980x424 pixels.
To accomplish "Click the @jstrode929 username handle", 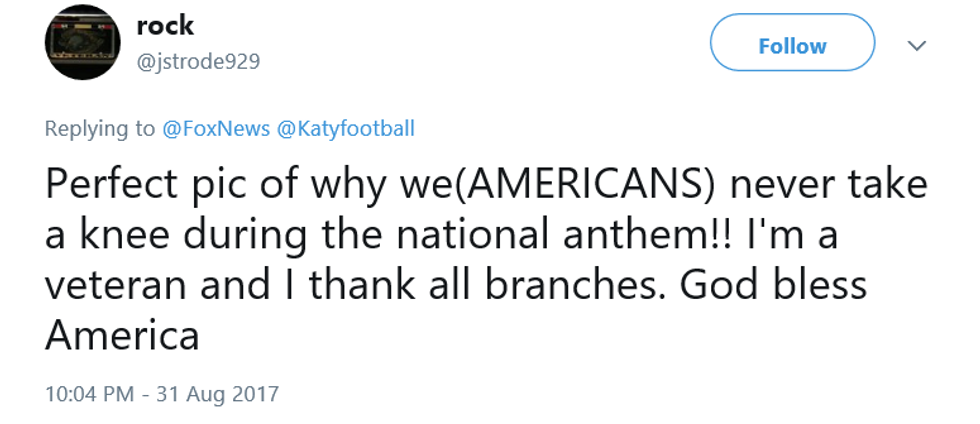I will pyautogui.click(x=198, y=62).
